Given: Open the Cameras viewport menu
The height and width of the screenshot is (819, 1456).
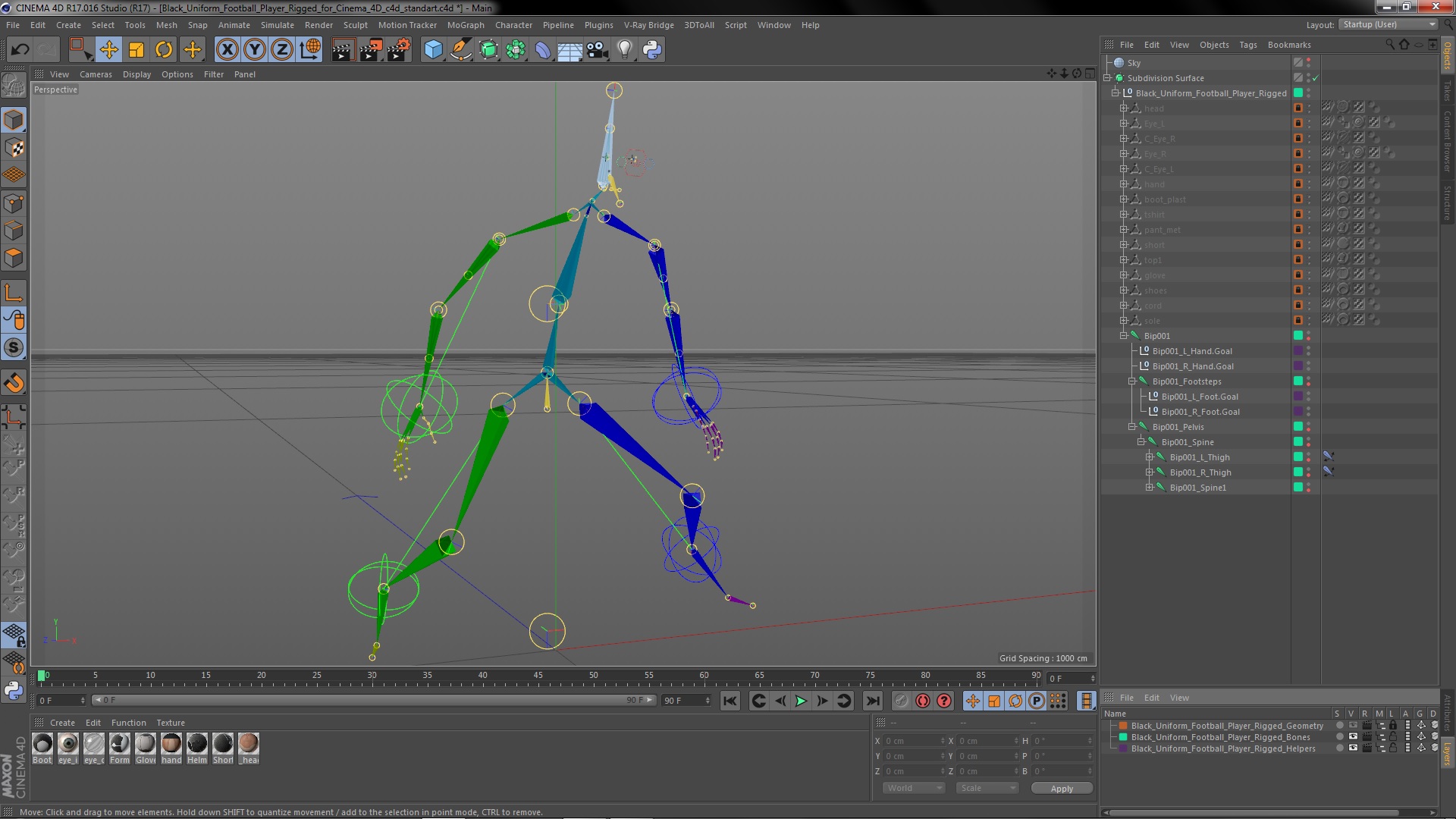Looking at the screenshot, I should tap(96, 74).
